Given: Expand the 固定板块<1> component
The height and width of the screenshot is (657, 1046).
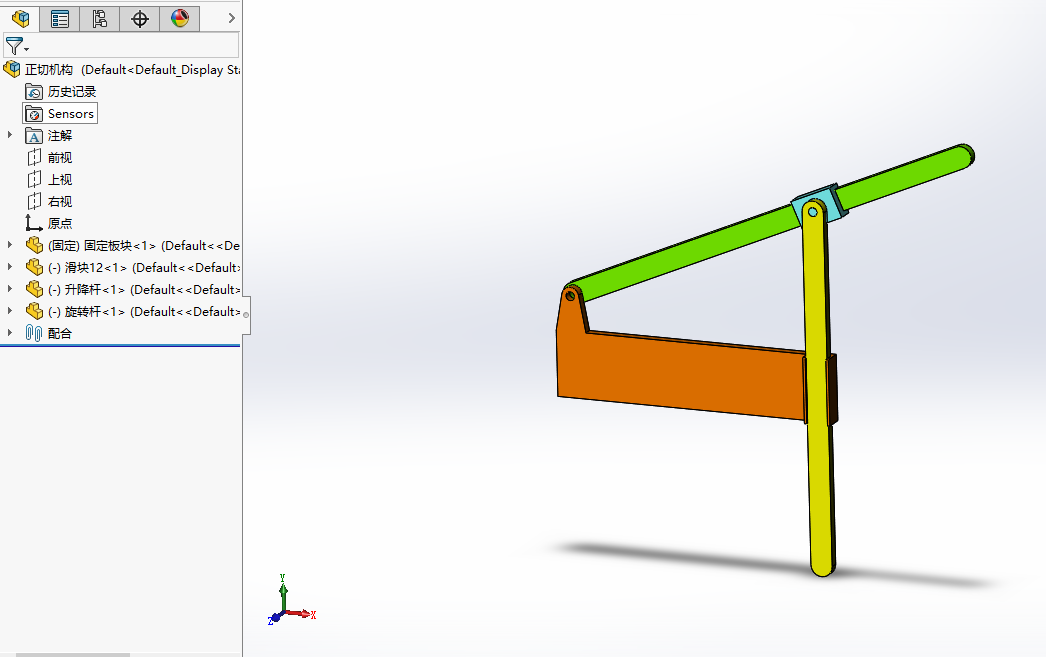Looking at the screenshot, I should (x=9, y=245).
